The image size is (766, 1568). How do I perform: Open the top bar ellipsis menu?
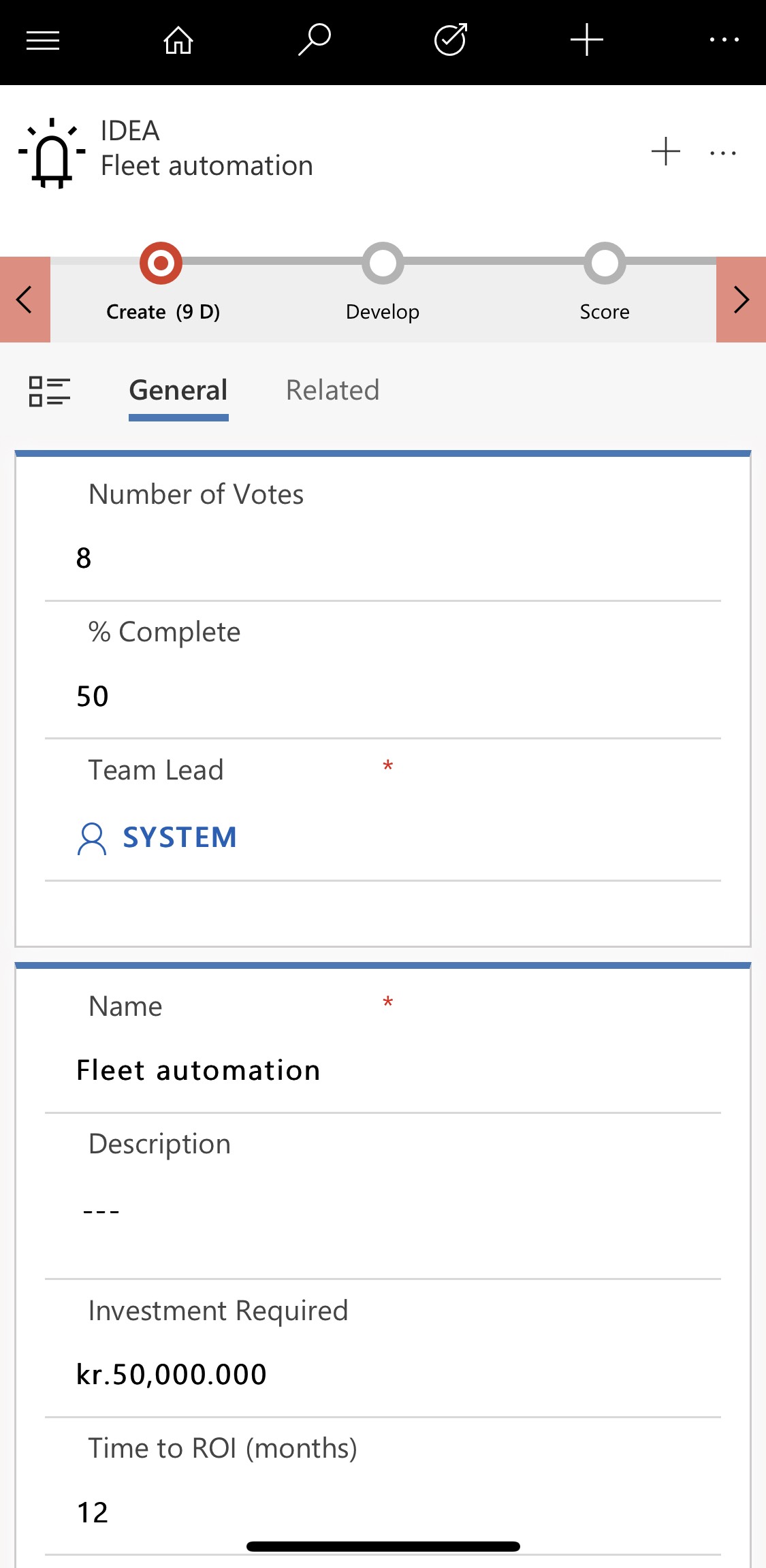(724, 40)
